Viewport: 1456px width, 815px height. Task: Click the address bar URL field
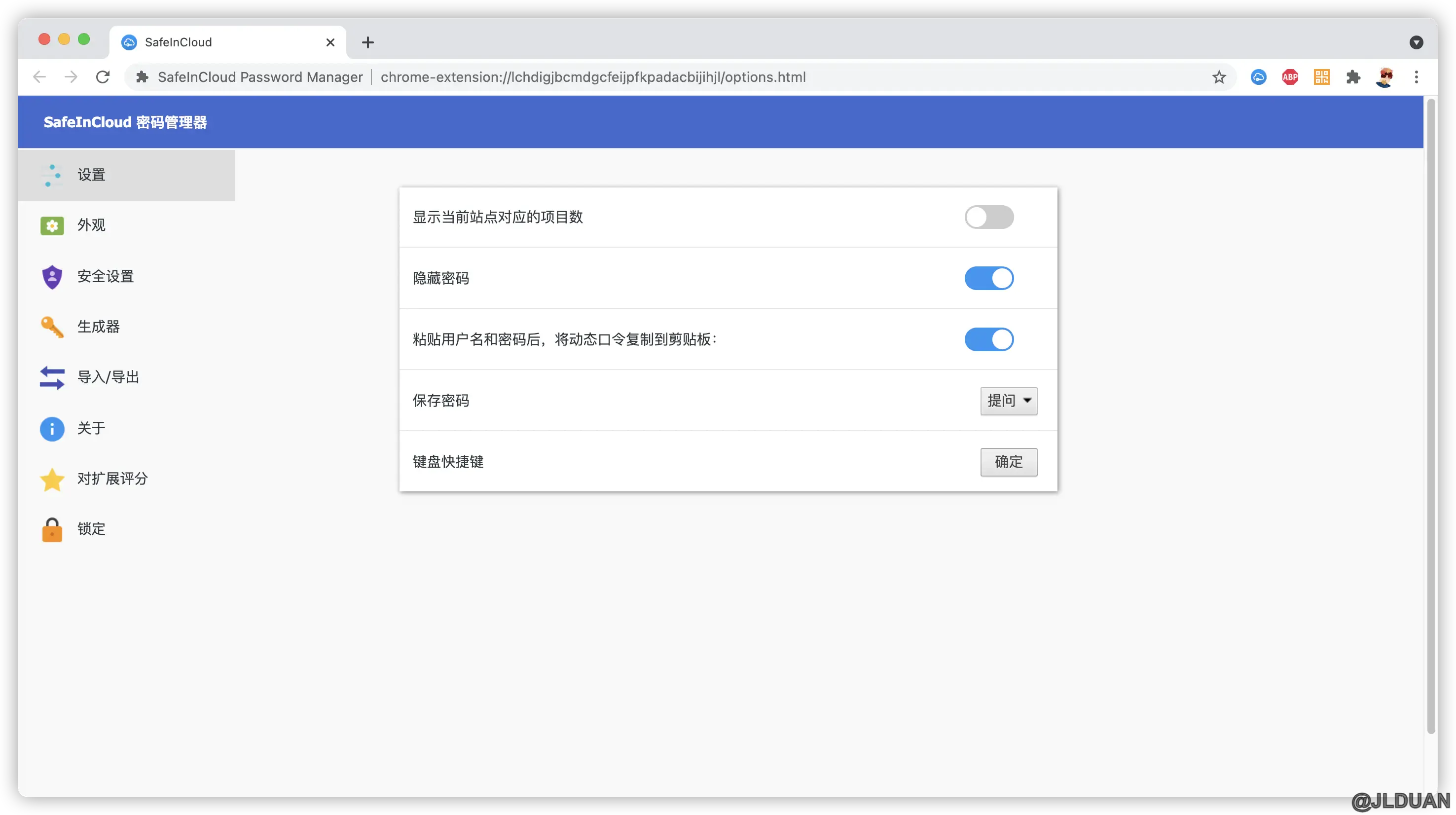[x=592, y=77]
